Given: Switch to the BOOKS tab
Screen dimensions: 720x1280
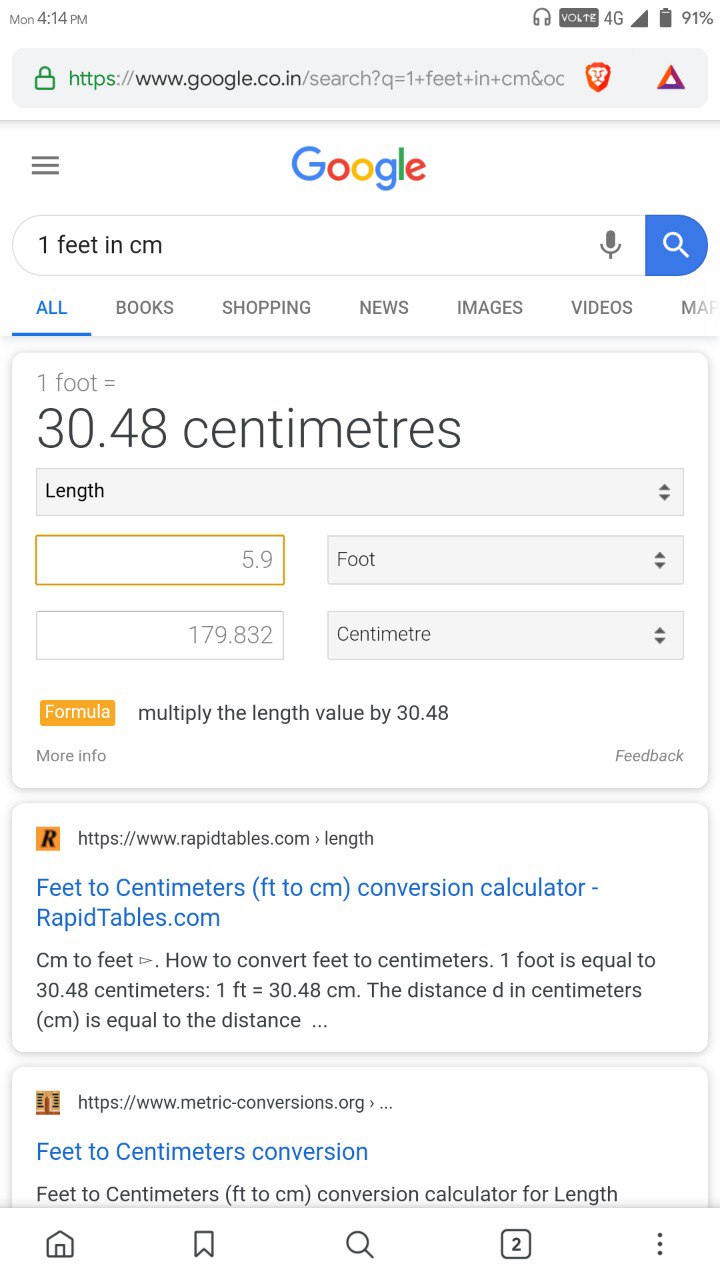Looking at the screenshot, I should (145, 308).
